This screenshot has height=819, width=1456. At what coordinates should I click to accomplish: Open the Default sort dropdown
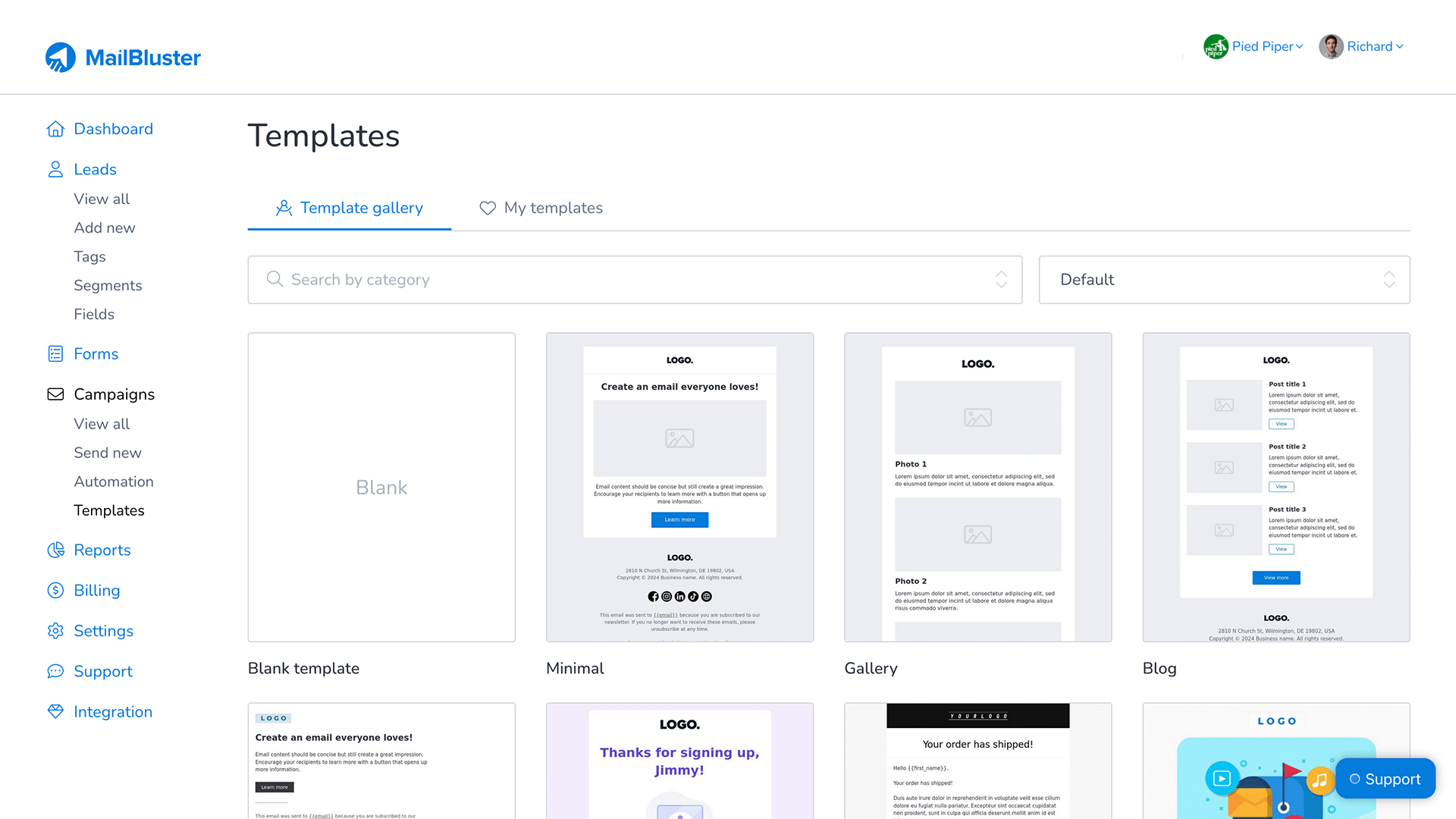(1223, 280)
